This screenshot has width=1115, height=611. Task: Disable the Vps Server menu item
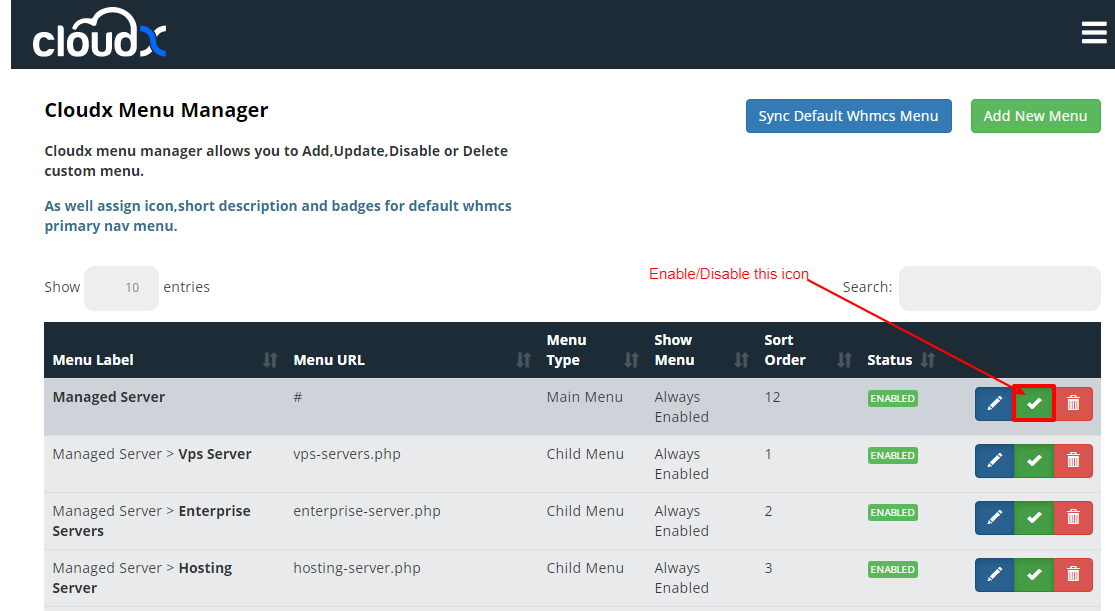pos(1034,461)
